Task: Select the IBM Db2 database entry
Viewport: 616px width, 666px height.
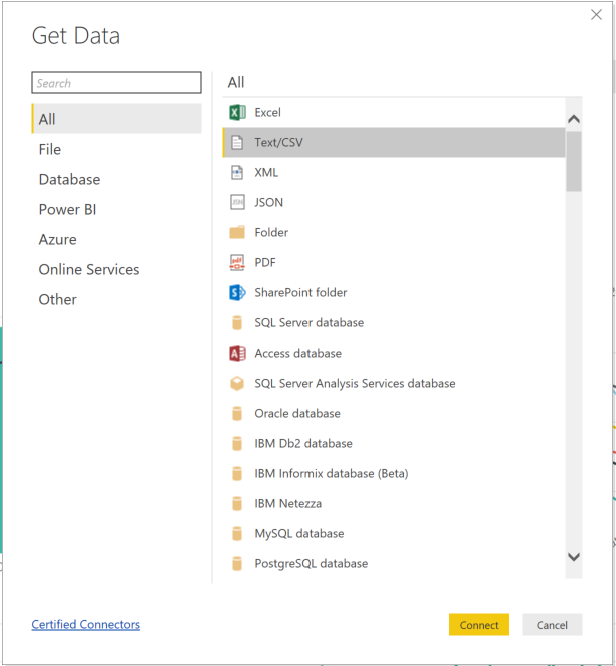Action: [394, 443]
